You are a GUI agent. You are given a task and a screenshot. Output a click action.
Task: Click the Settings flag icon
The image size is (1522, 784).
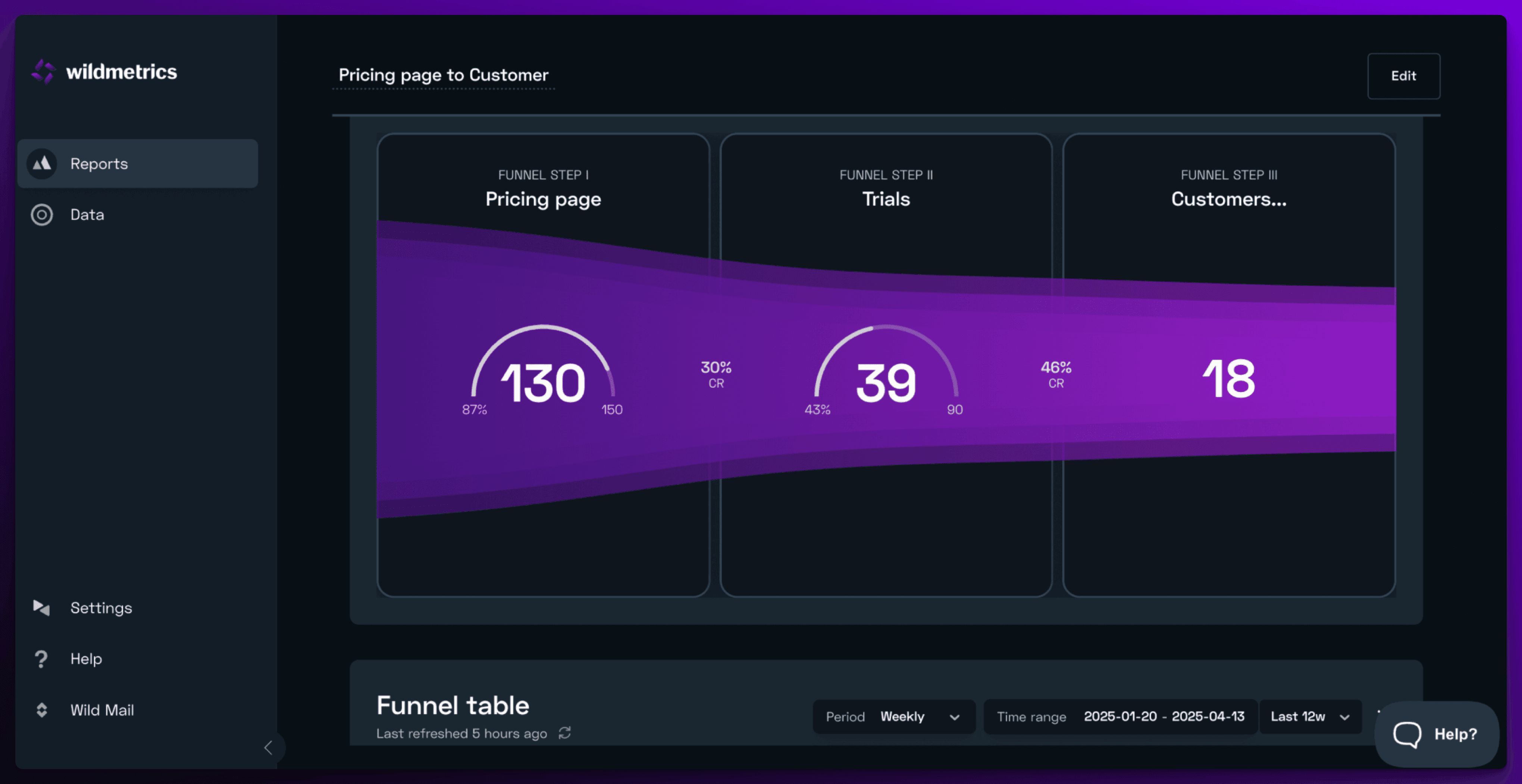pyautogui.click(x=41, y=607)
